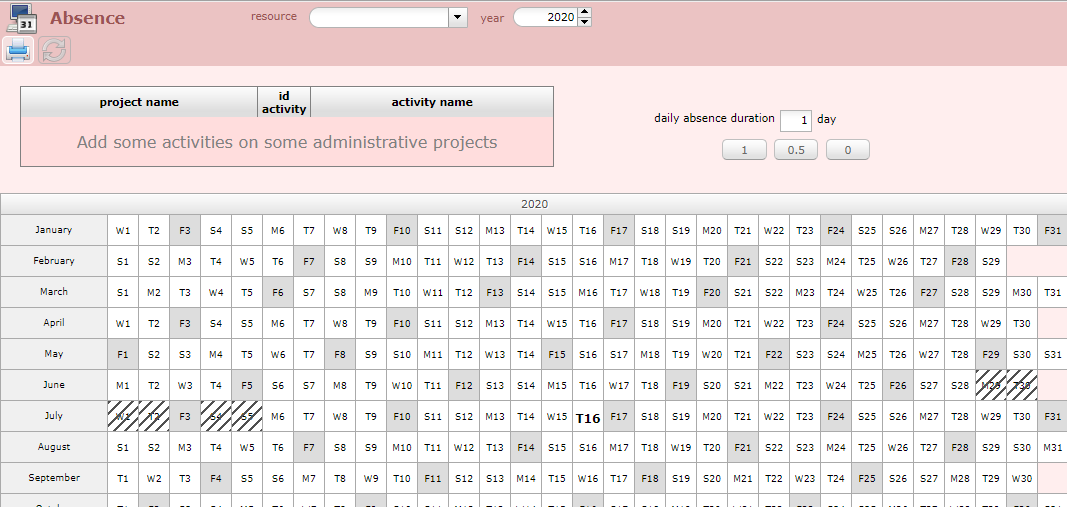The width and height of the screenshot is (1067, 507).
Task: Click inside the resource combo box field
Action: click(379, 17)
